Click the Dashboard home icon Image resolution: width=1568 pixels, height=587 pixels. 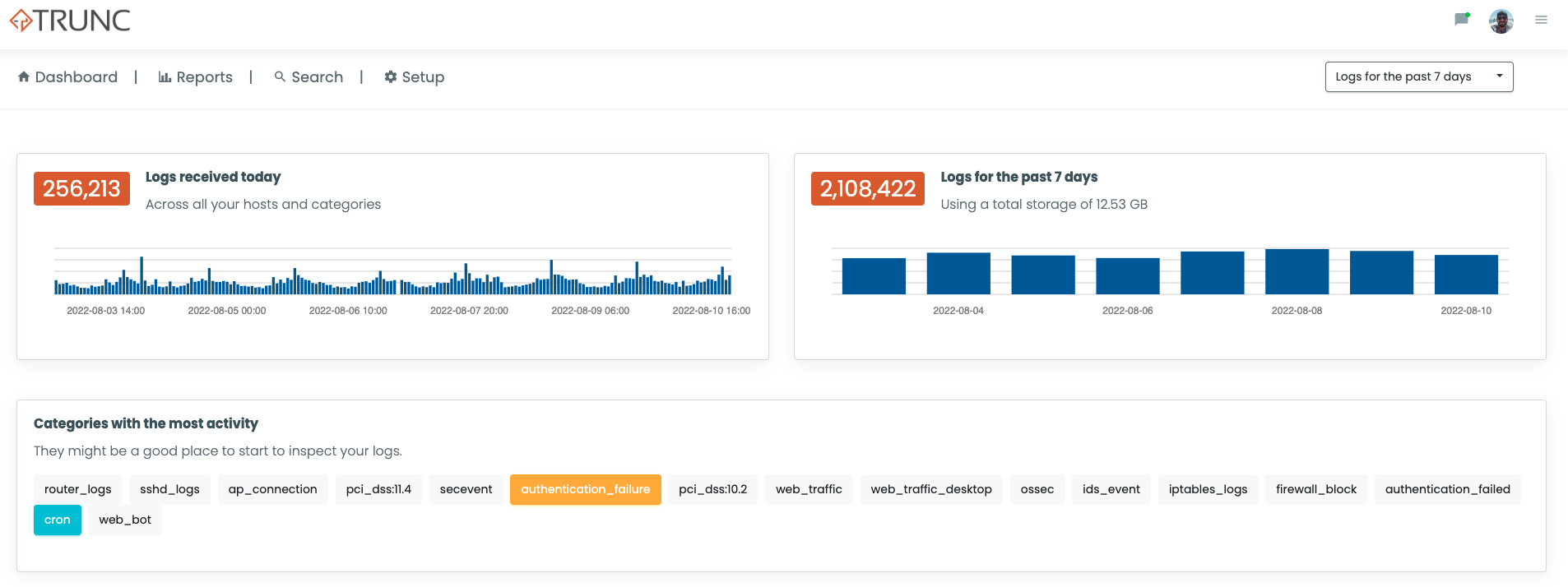[x=24, y=77]
